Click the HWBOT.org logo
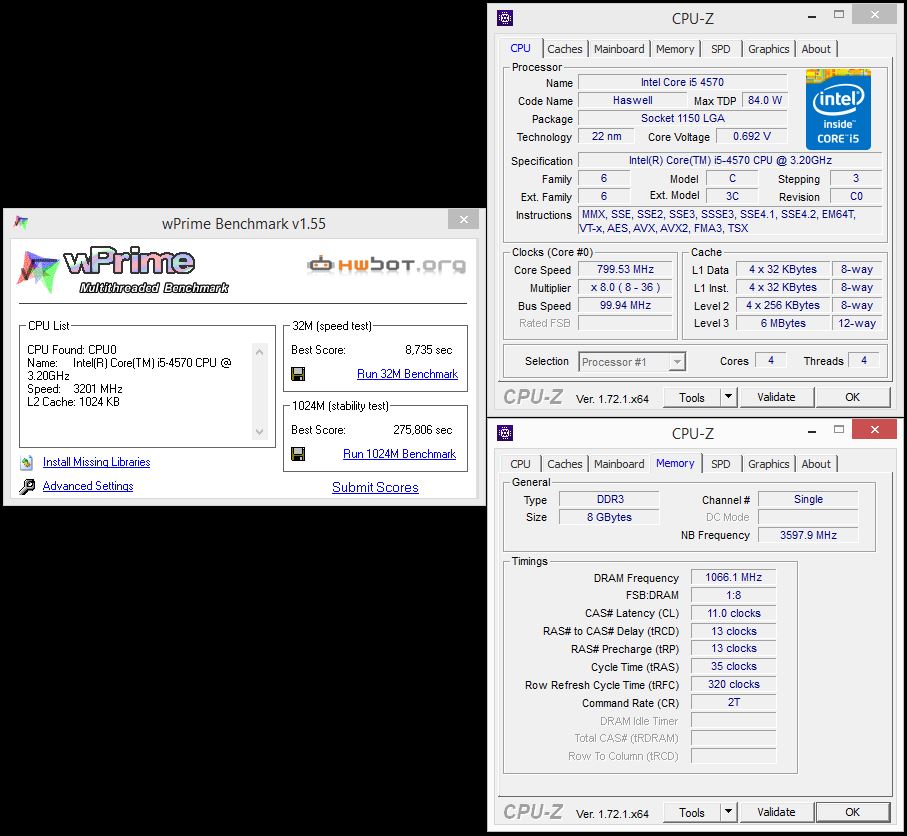The height and width of the screenshot is (836, 907). [x=386, y=264]
